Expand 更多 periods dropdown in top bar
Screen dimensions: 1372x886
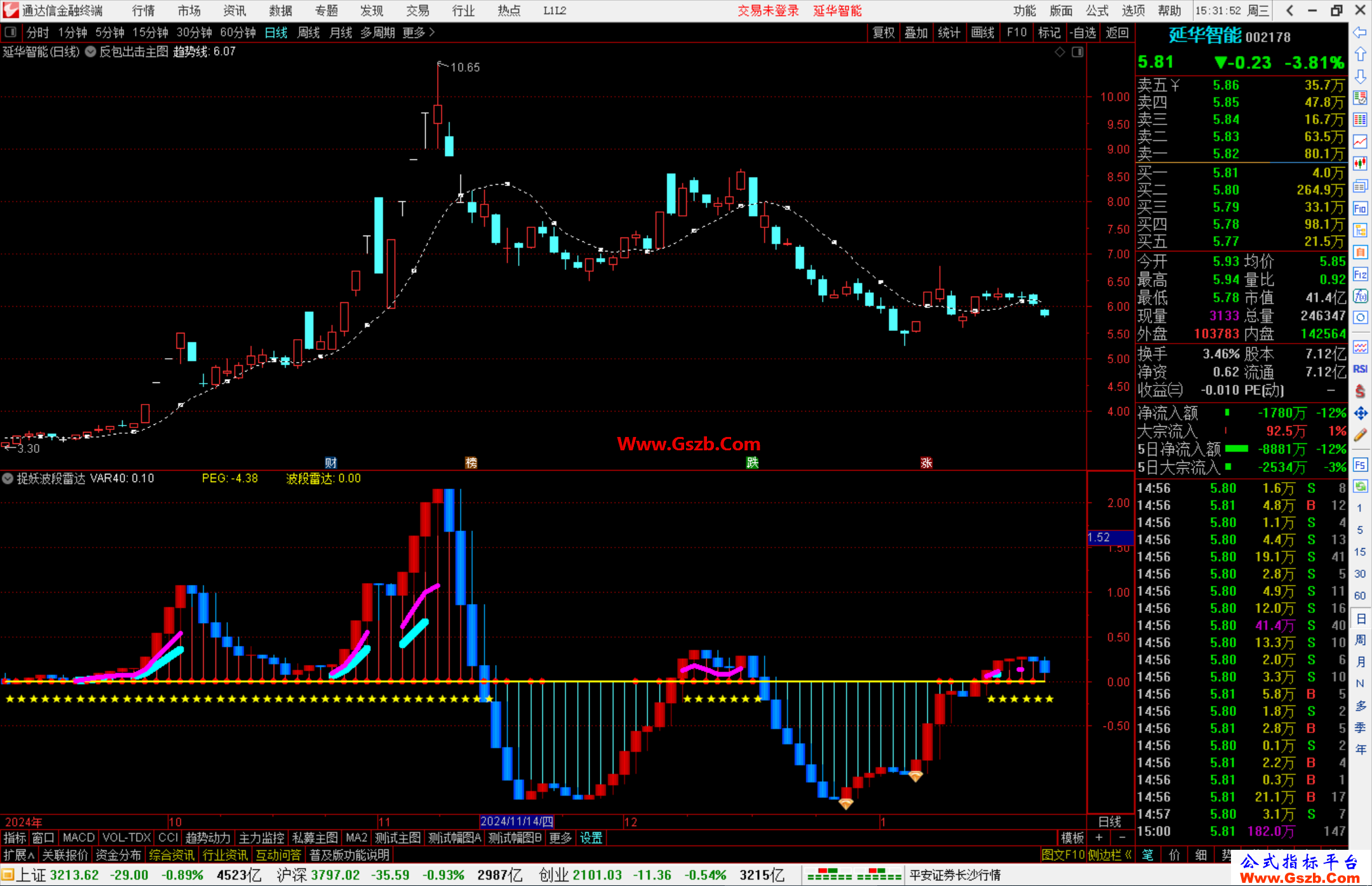[x=419, y=32]
